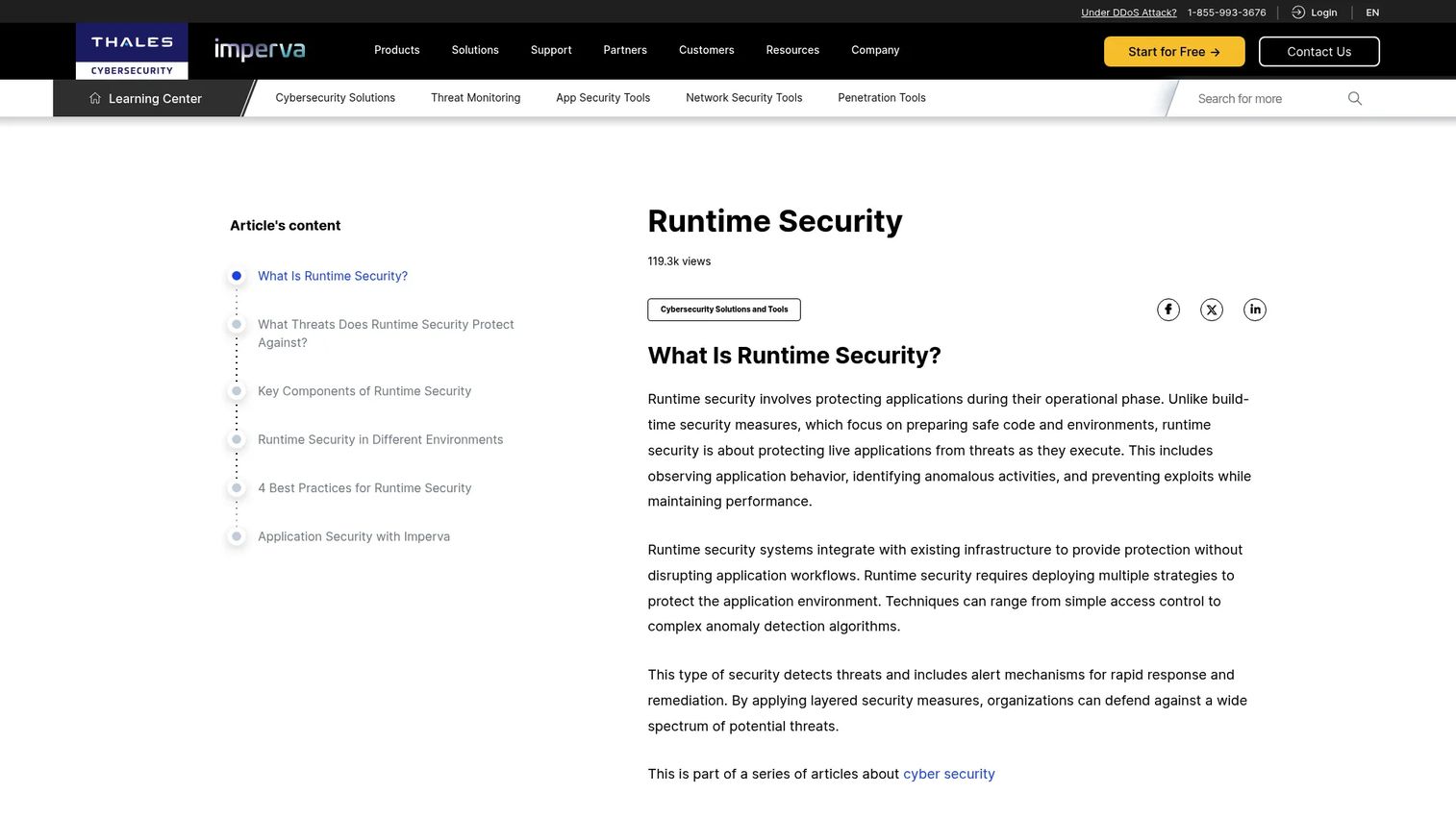Image resolution: width=1456 pixels, height=818 pixels.
Task: Jump to Key Components of Runtime Security
Action: click(x=364, y=391)
